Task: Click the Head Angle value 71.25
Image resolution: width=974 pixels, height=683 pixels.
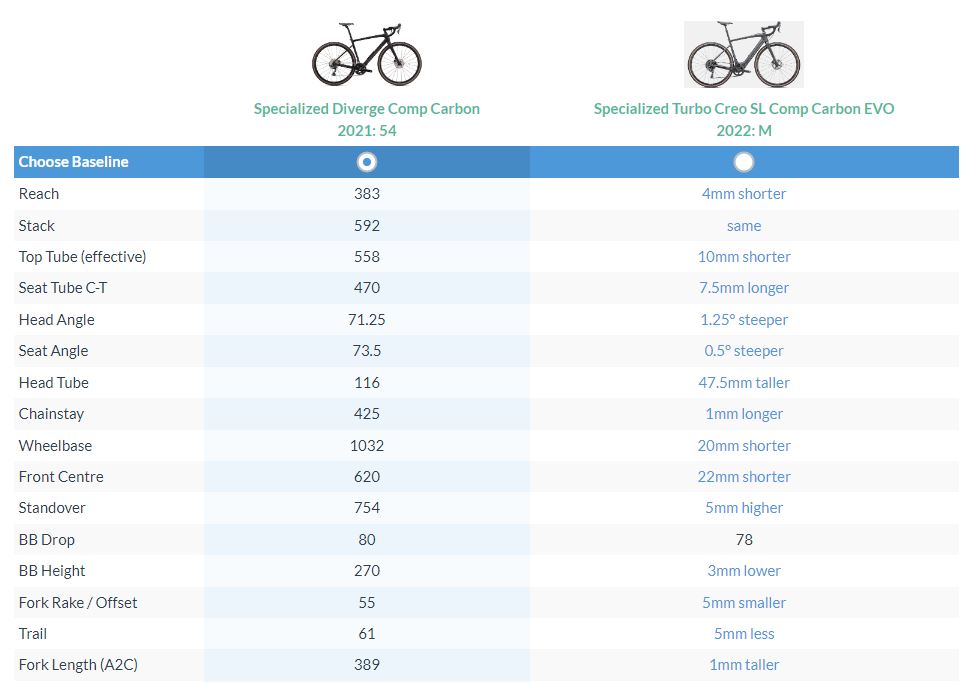Action: pos(367,320)
